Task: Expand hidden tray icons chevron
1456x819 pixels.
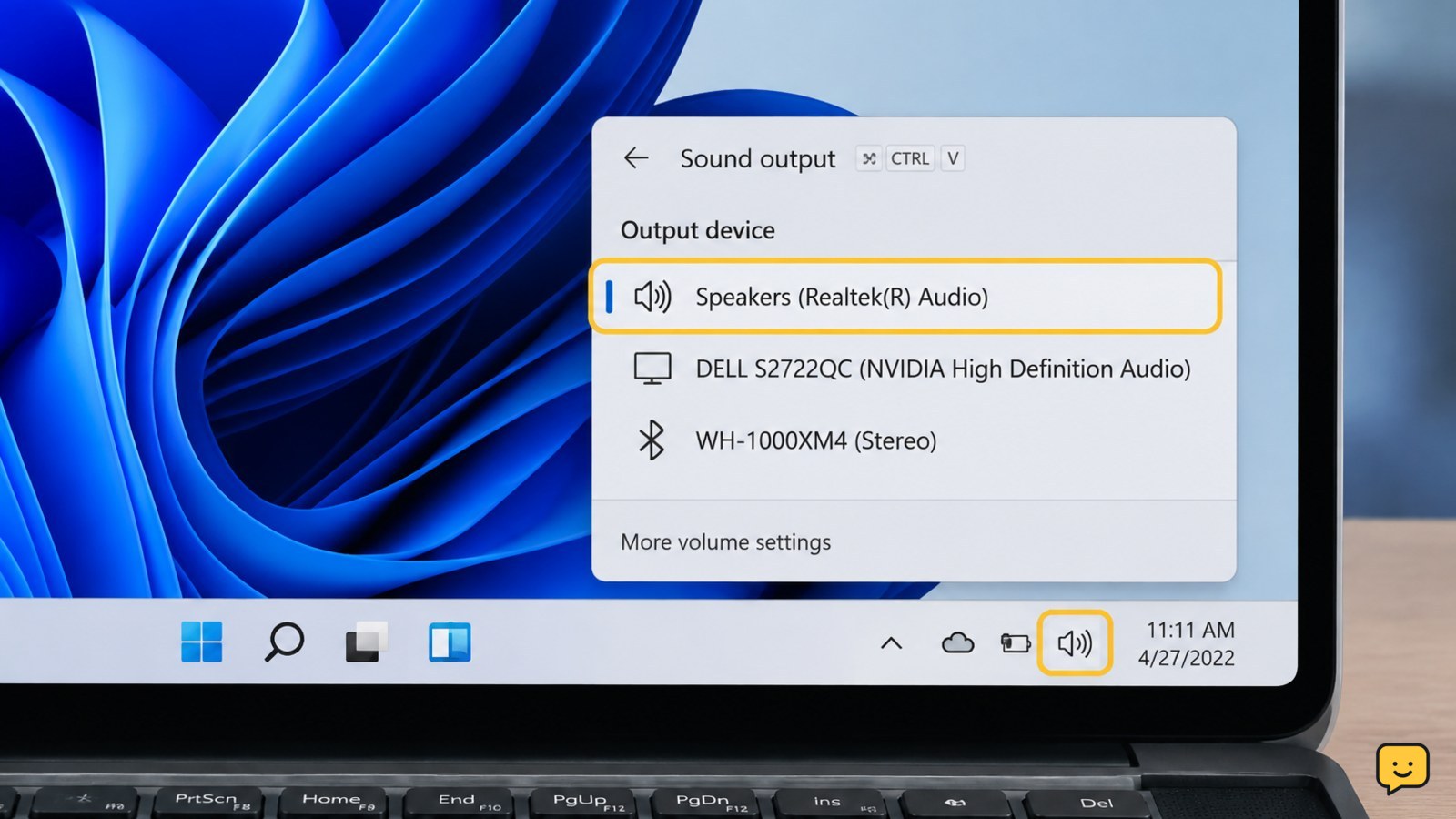Action: (x=892, y=644)
